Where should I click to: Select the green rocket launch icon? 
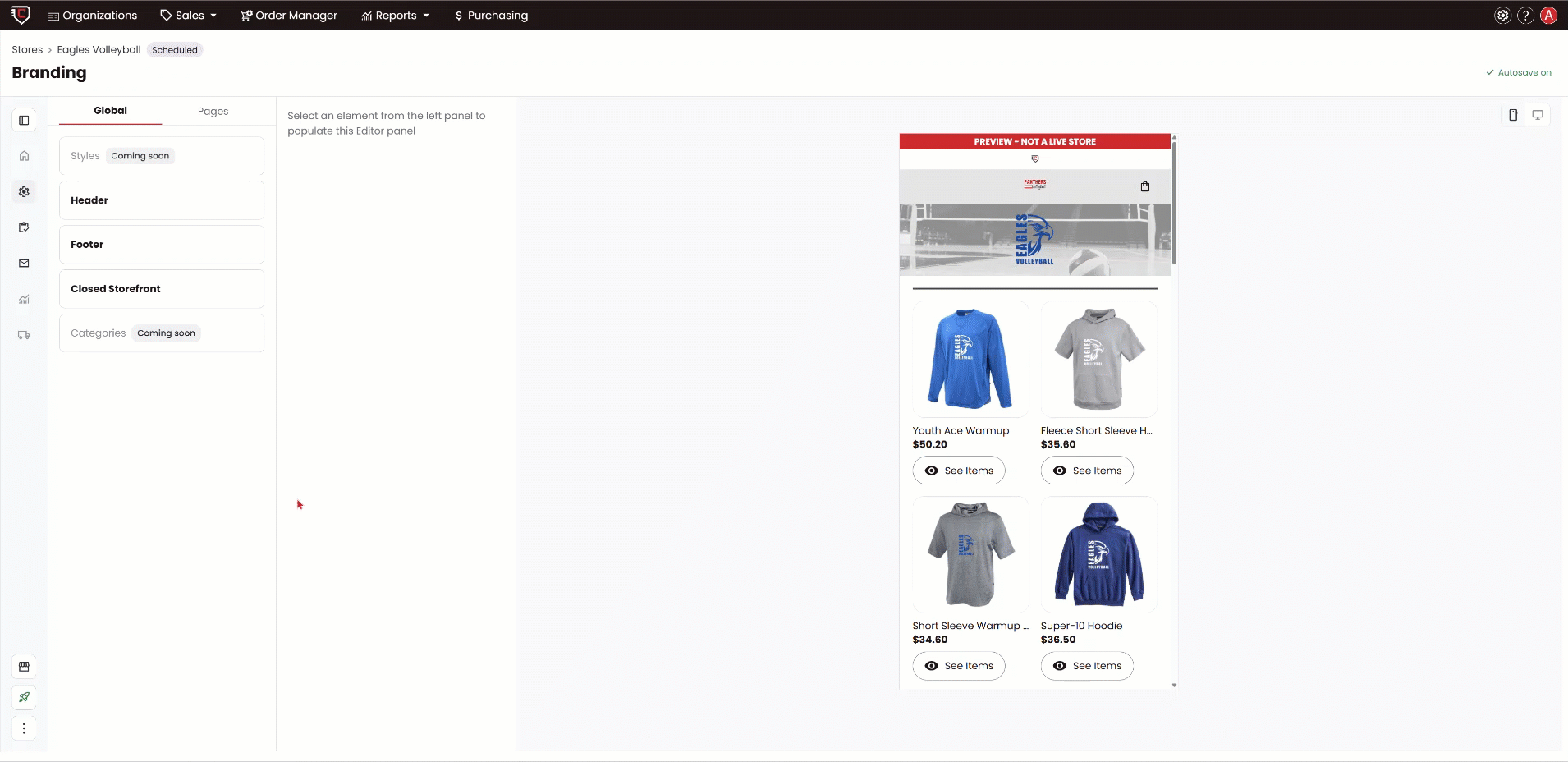pos(24,697)
